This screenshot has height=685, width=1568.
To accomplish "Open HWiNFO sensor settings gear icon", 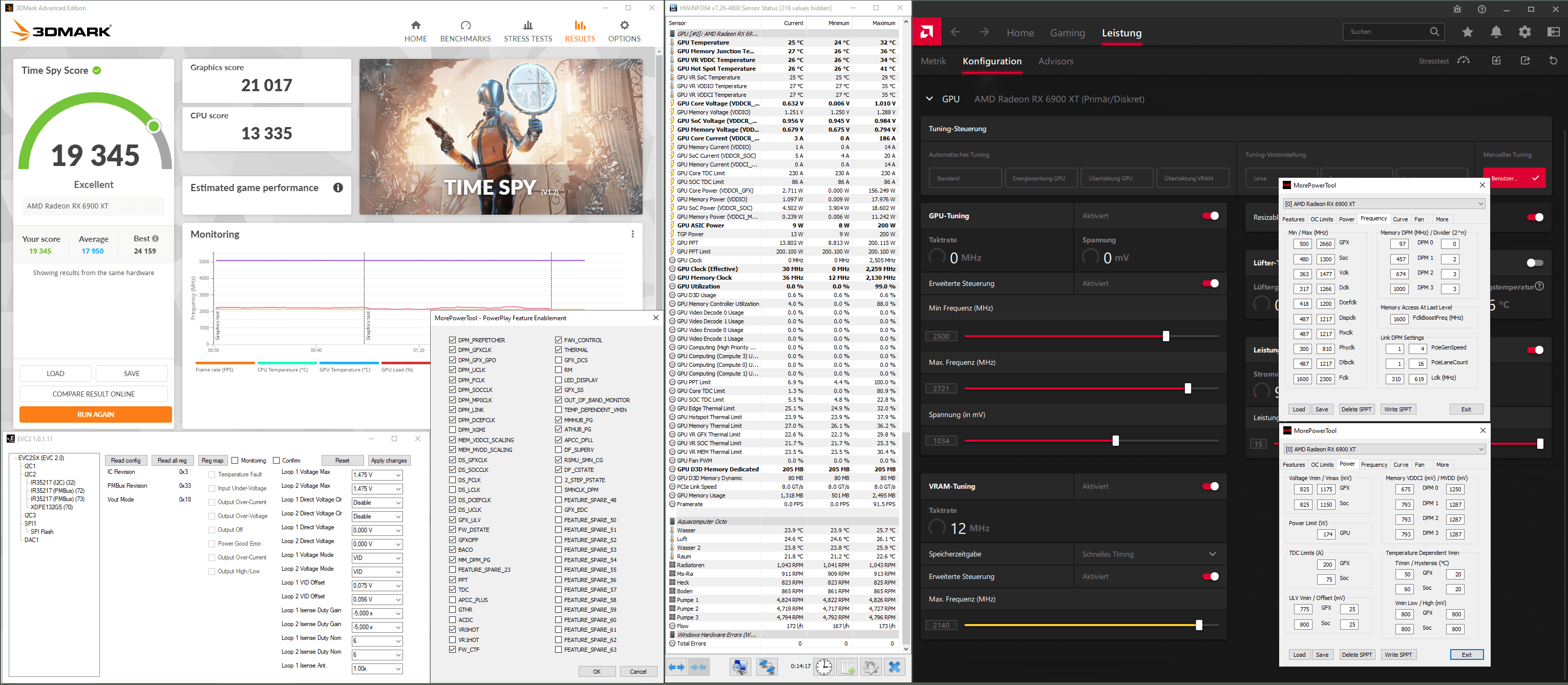I will [x=871, y=667].
